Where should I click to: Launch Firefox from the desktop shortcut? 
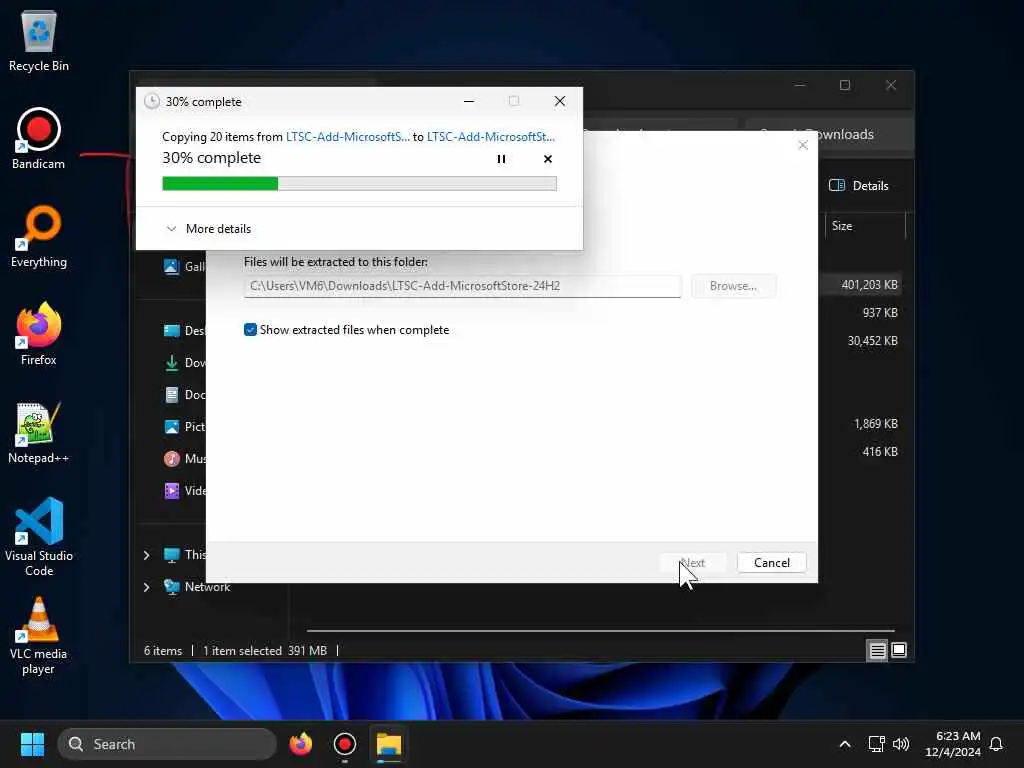[39, 334]
